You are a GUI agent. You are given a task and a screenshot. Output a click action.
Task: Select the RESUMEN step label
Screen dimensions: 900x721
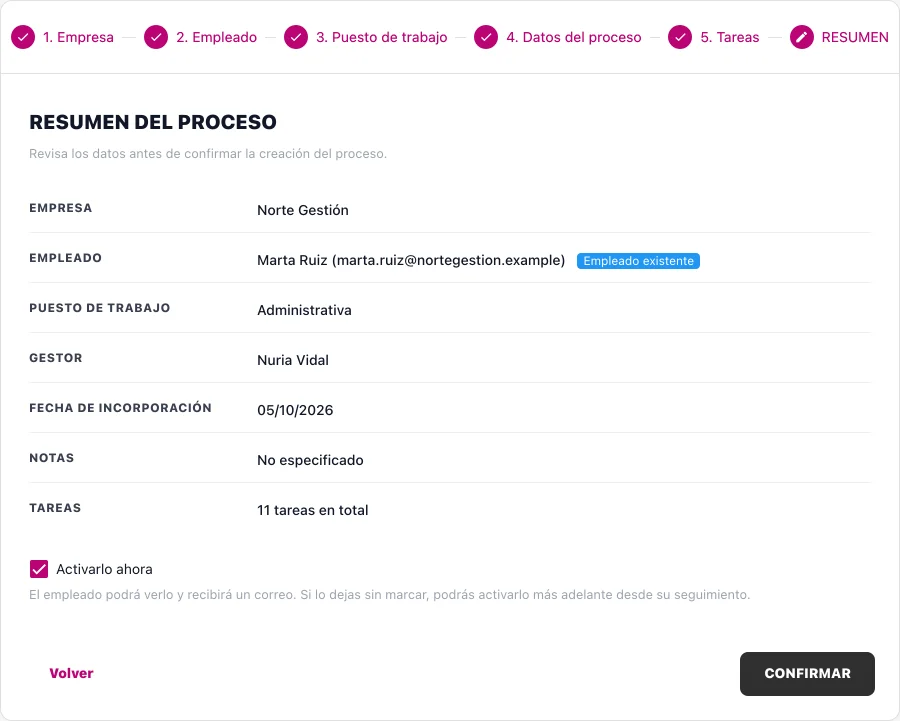pyautogui.click(x=855, y=37)
